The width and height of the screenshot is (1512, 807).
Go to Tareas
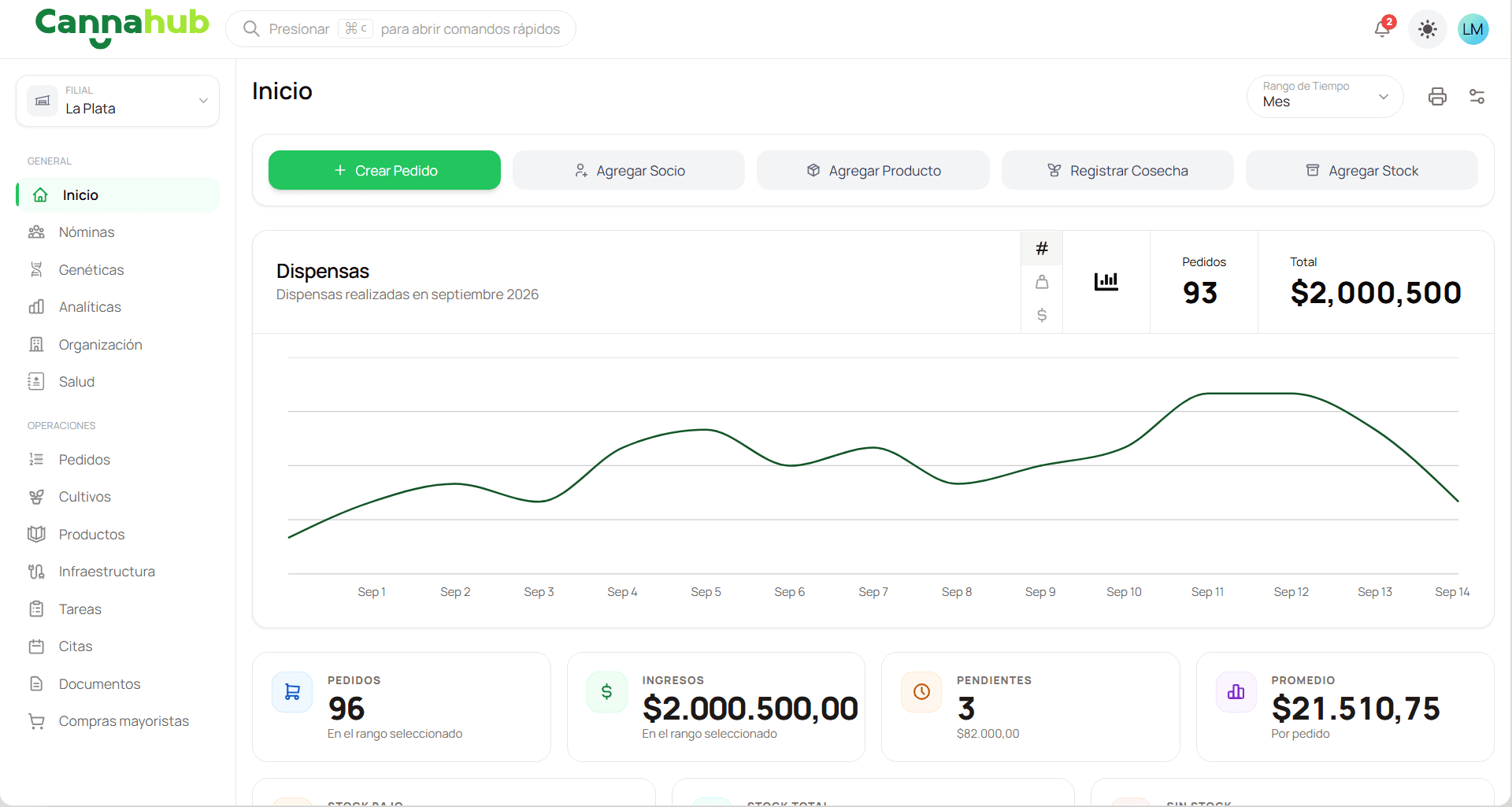coord(117,609)
